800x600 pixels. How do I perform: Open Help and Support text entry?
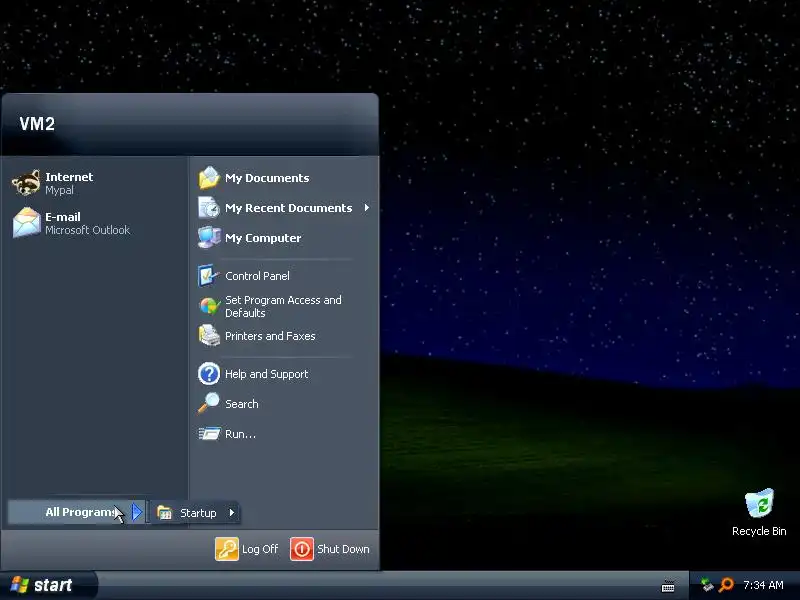(266, 374)
